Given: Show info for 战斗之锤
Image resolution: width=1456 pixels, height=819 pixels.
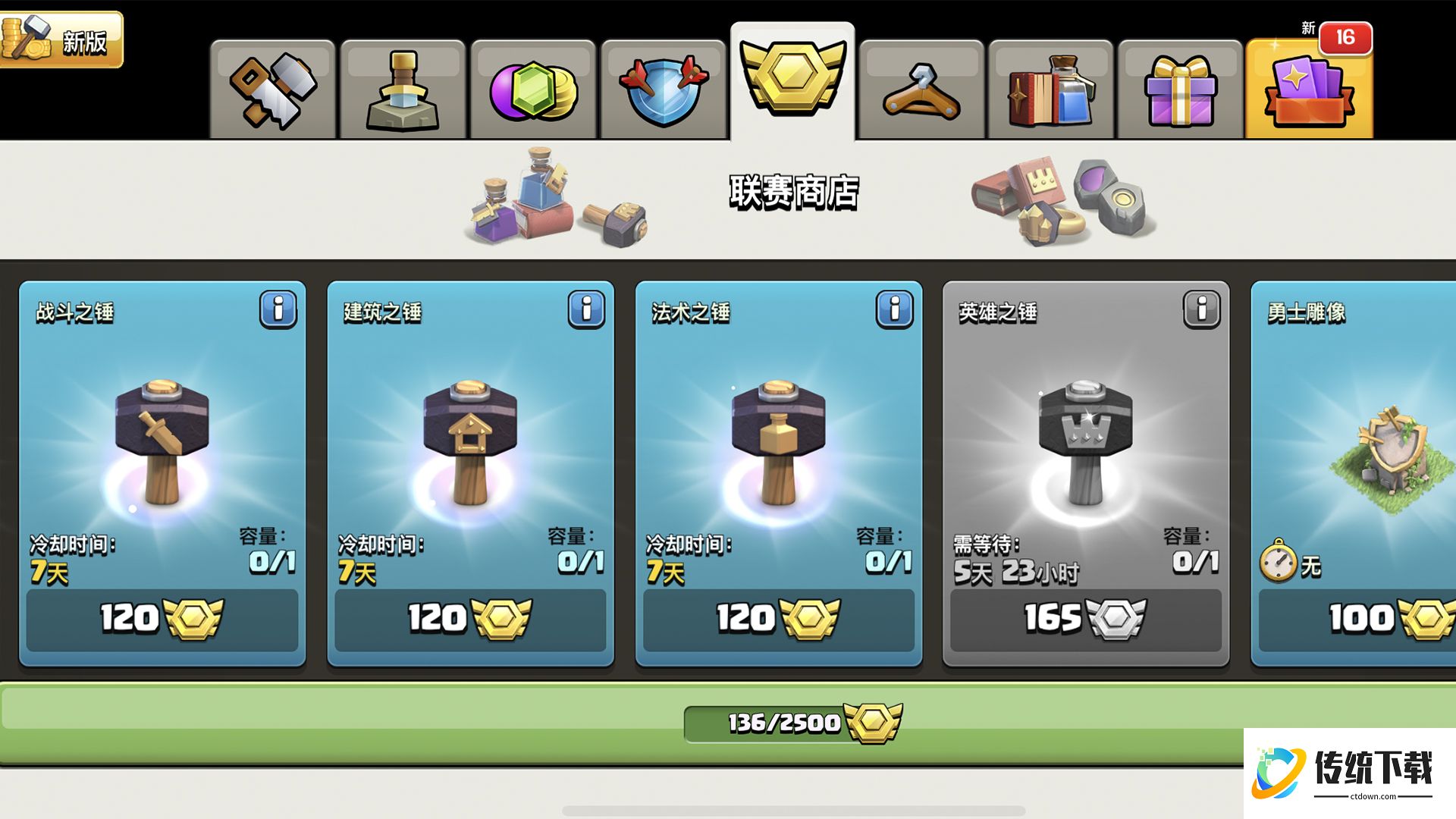Looking at the screenshot, I should click(x=278, y=309).
